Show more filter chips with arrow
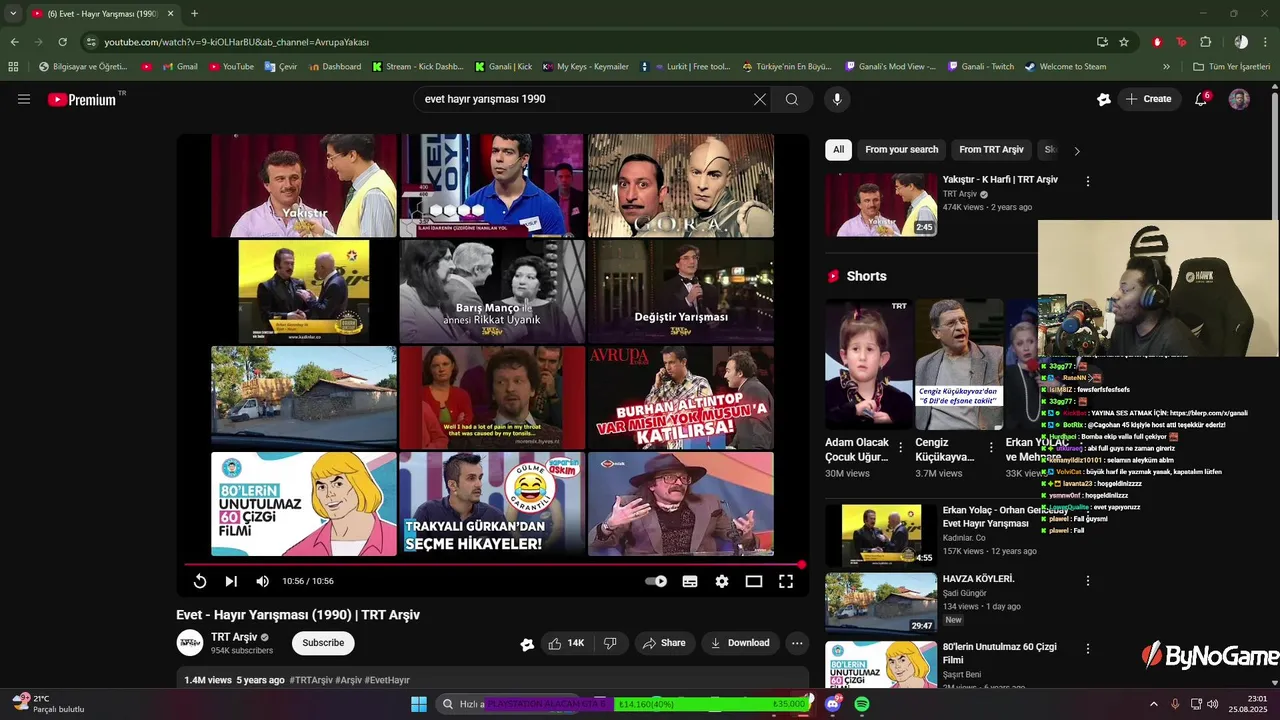This screenshot has height=720, width=1280. 1077,151
